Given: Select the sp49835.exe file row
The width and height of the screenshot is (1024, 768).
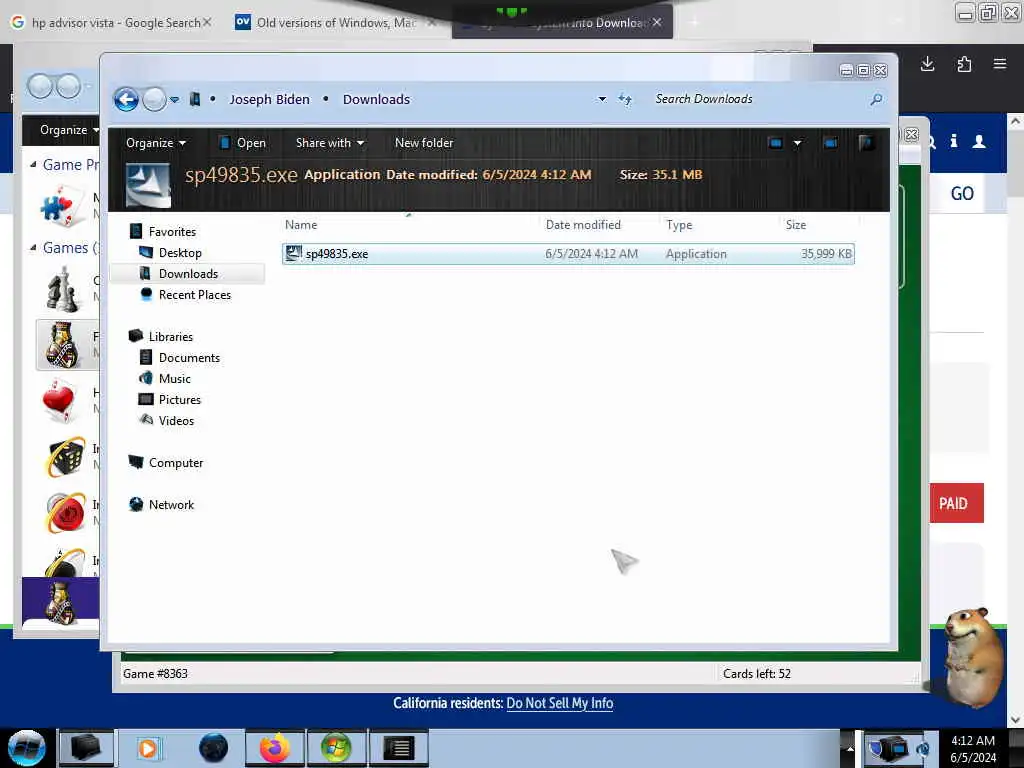Looking at the screenshot, I should pos(568,253).
